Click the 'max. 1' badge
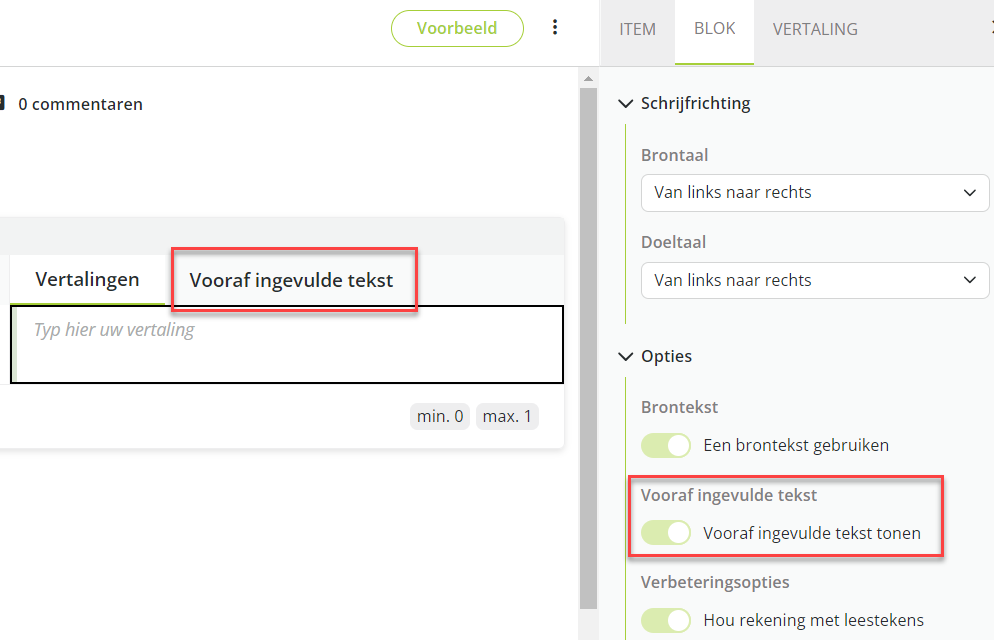The image size is (994, 640). [507, 416]
